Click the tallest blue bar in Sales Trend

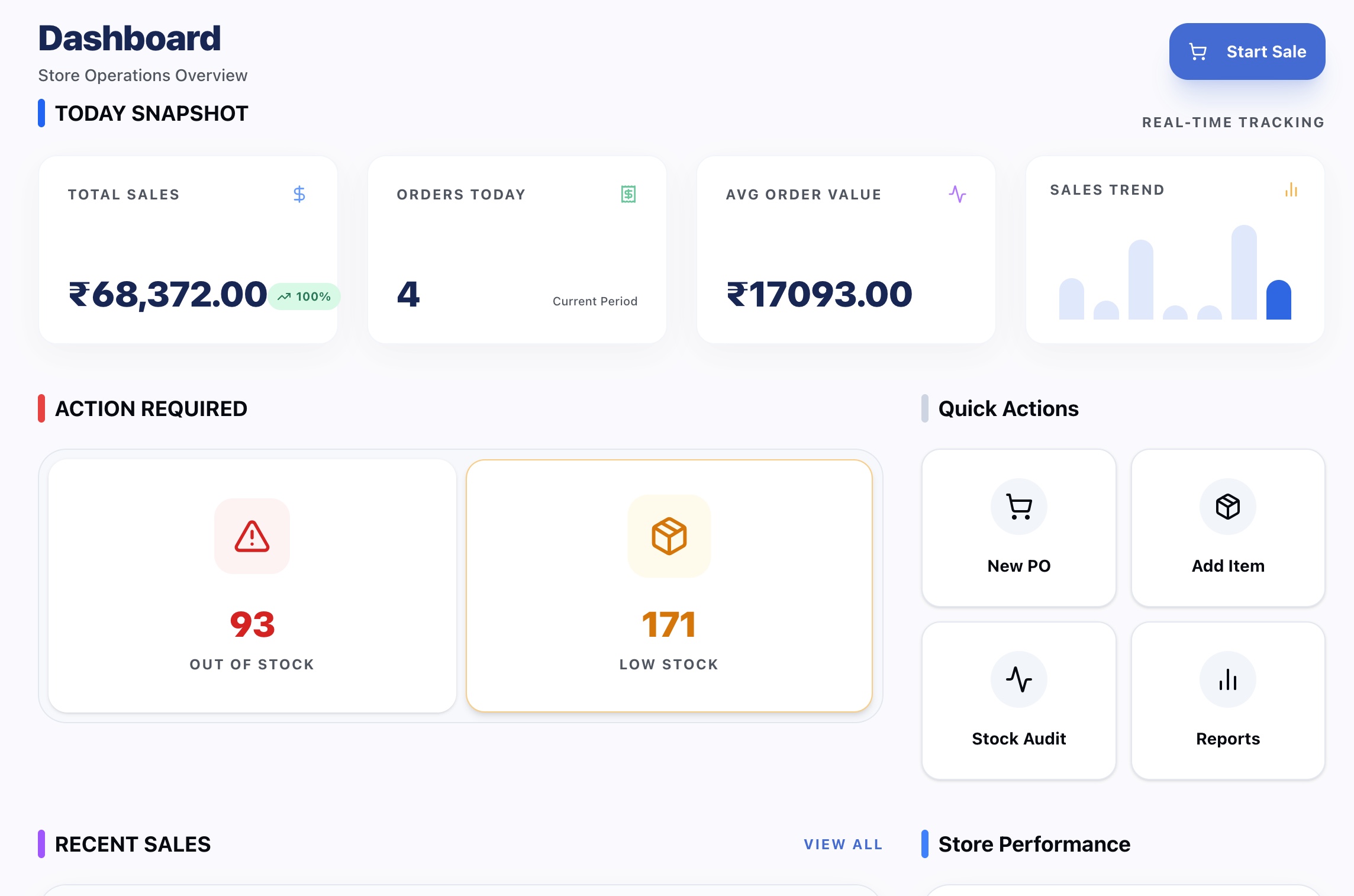click(1243, 272)
